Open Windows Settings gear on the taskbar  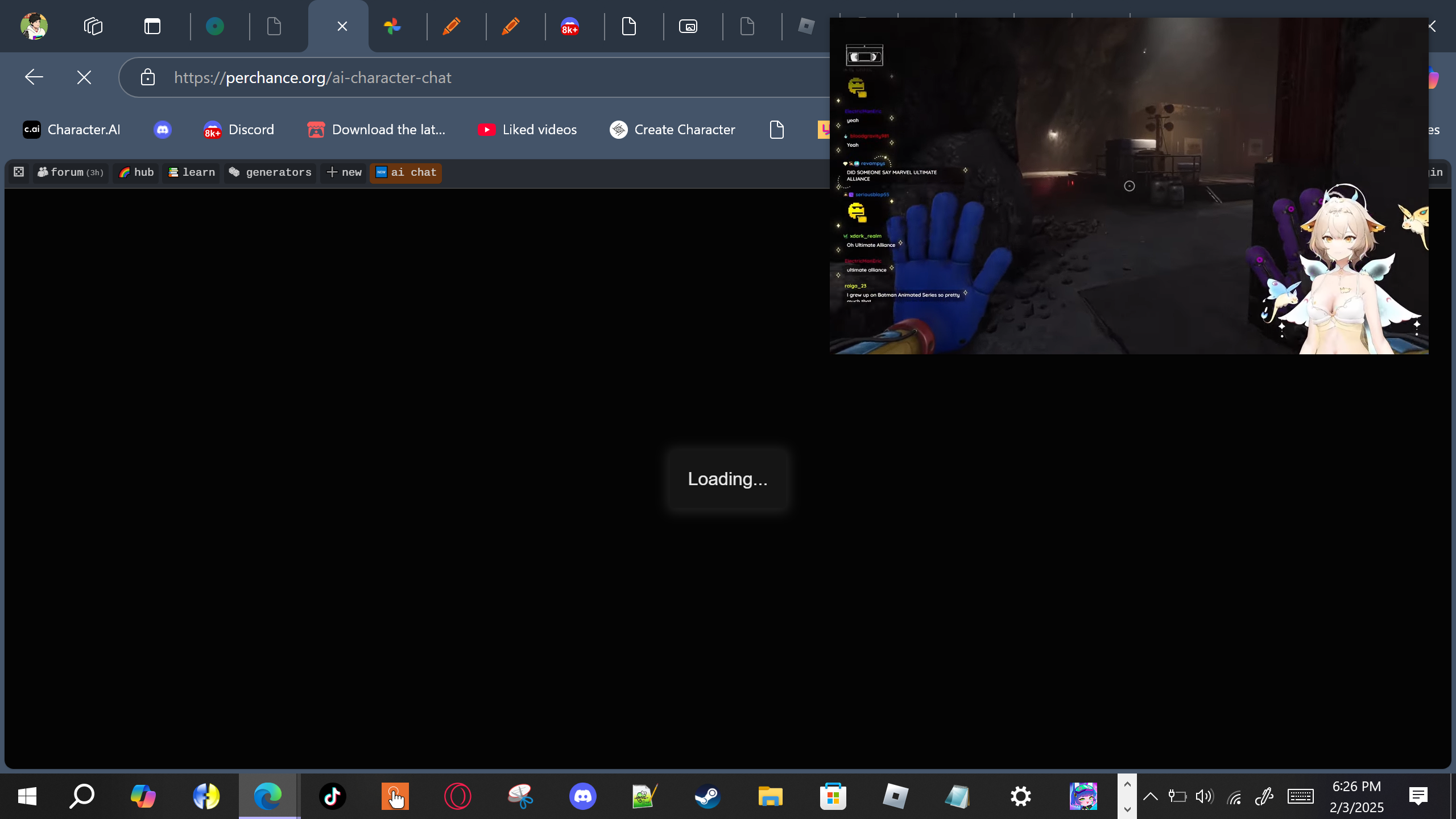coord(1021,796)
